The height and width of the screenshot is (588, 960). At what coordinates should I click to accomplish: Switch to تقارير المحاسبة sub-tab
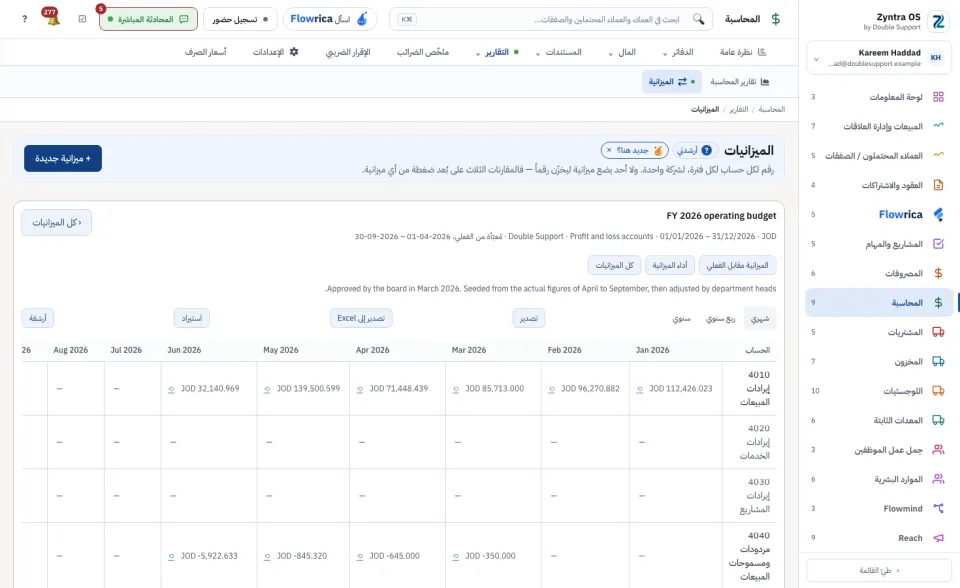(x=740, y=81)
